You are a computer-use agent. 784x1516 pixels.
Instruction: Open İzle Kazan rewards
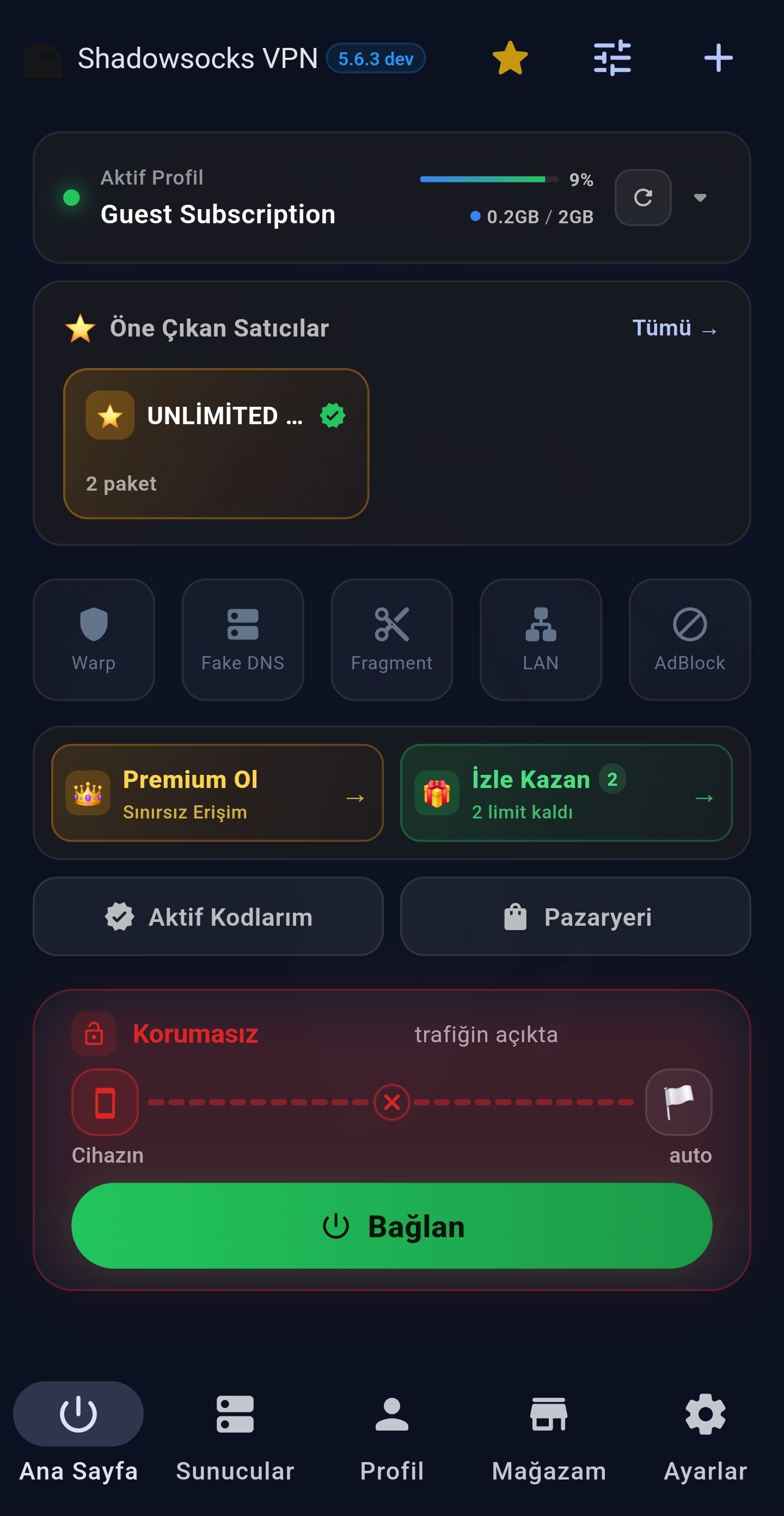click(x=566, y=793)
